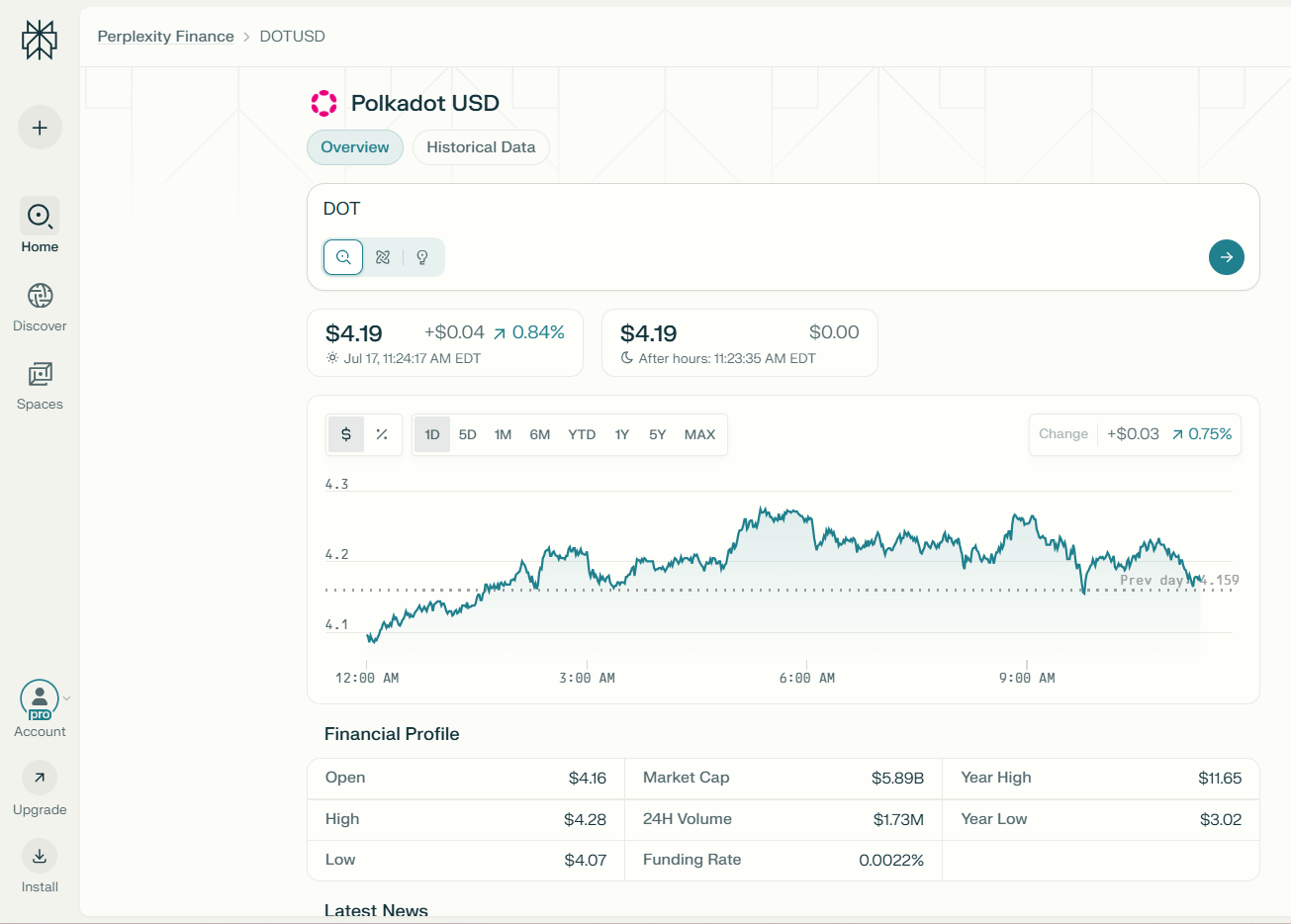This screenshot has height=924, width=1291.
Task: Switch chart to dollar value mode
Action: [x=346, y=434]
